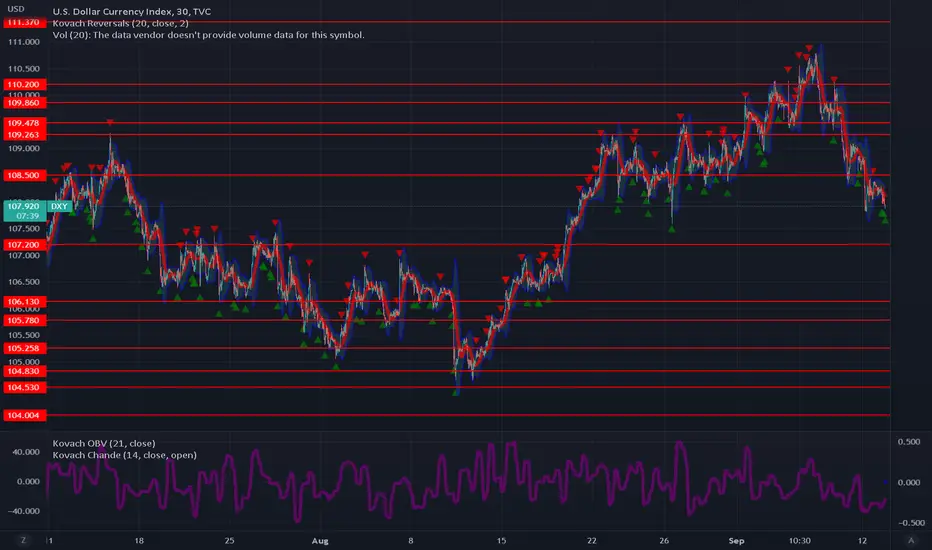Click the 106.500 price axis value
Viewport: 932px width, 550px height.
[24, 282]
